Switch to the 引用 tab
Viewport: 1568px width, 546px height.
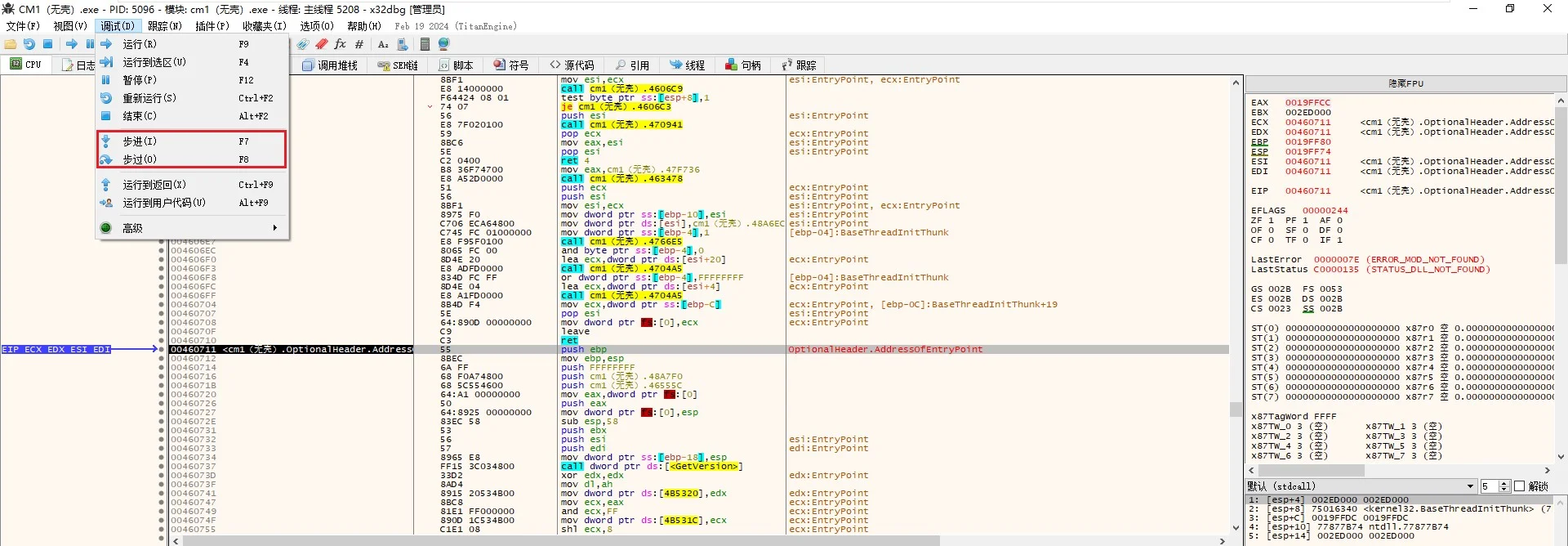[x=633, y=65]
